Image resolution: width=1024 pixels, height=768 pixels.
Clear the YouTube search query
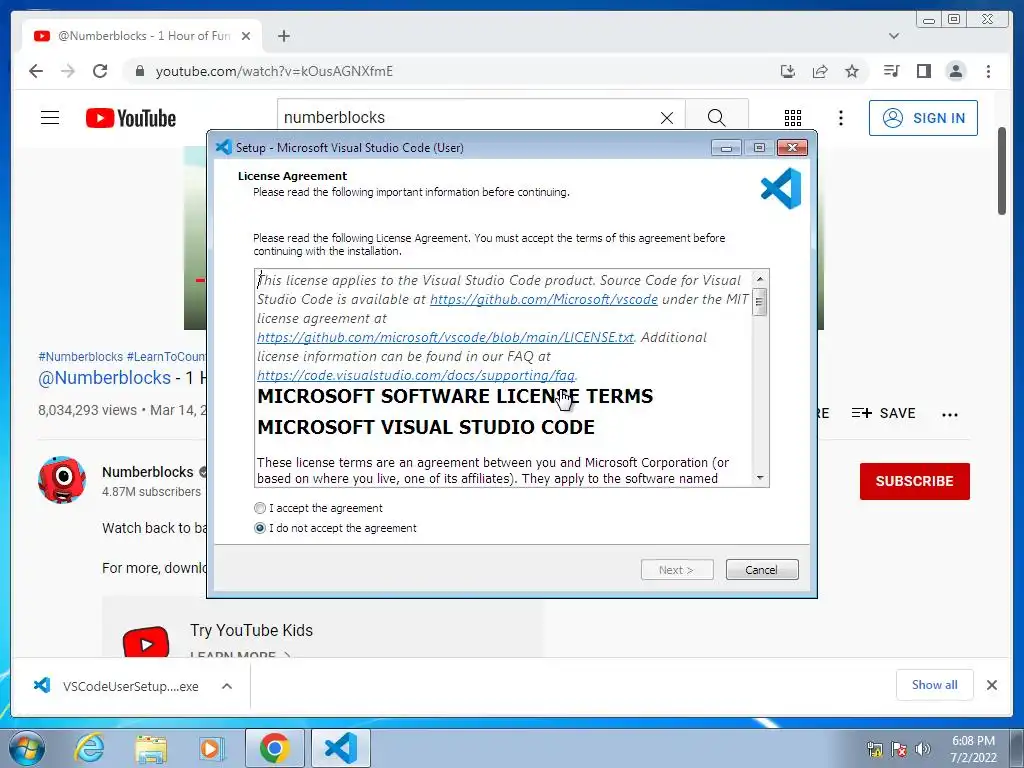coord(667,118)
